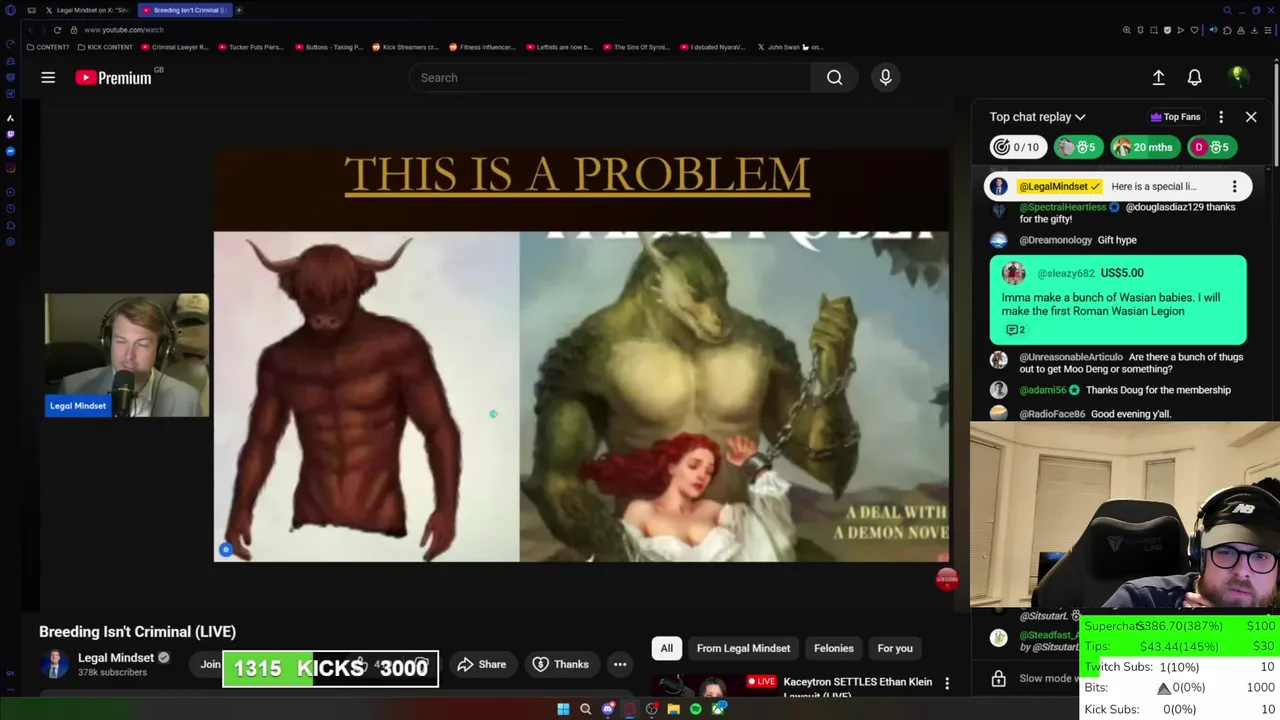Start voice search with microphone icon

click(885, 77)
